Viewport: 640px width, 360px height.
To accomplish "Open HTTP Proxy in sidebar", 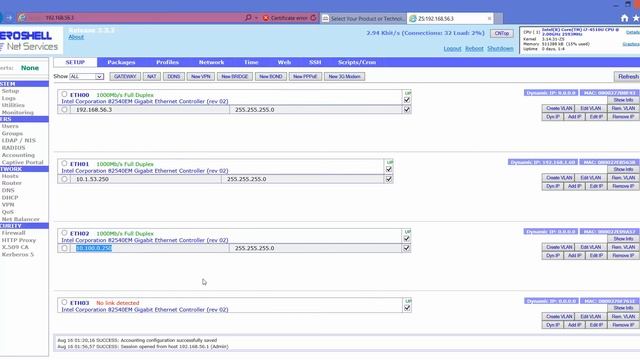I will click(19, 240).
